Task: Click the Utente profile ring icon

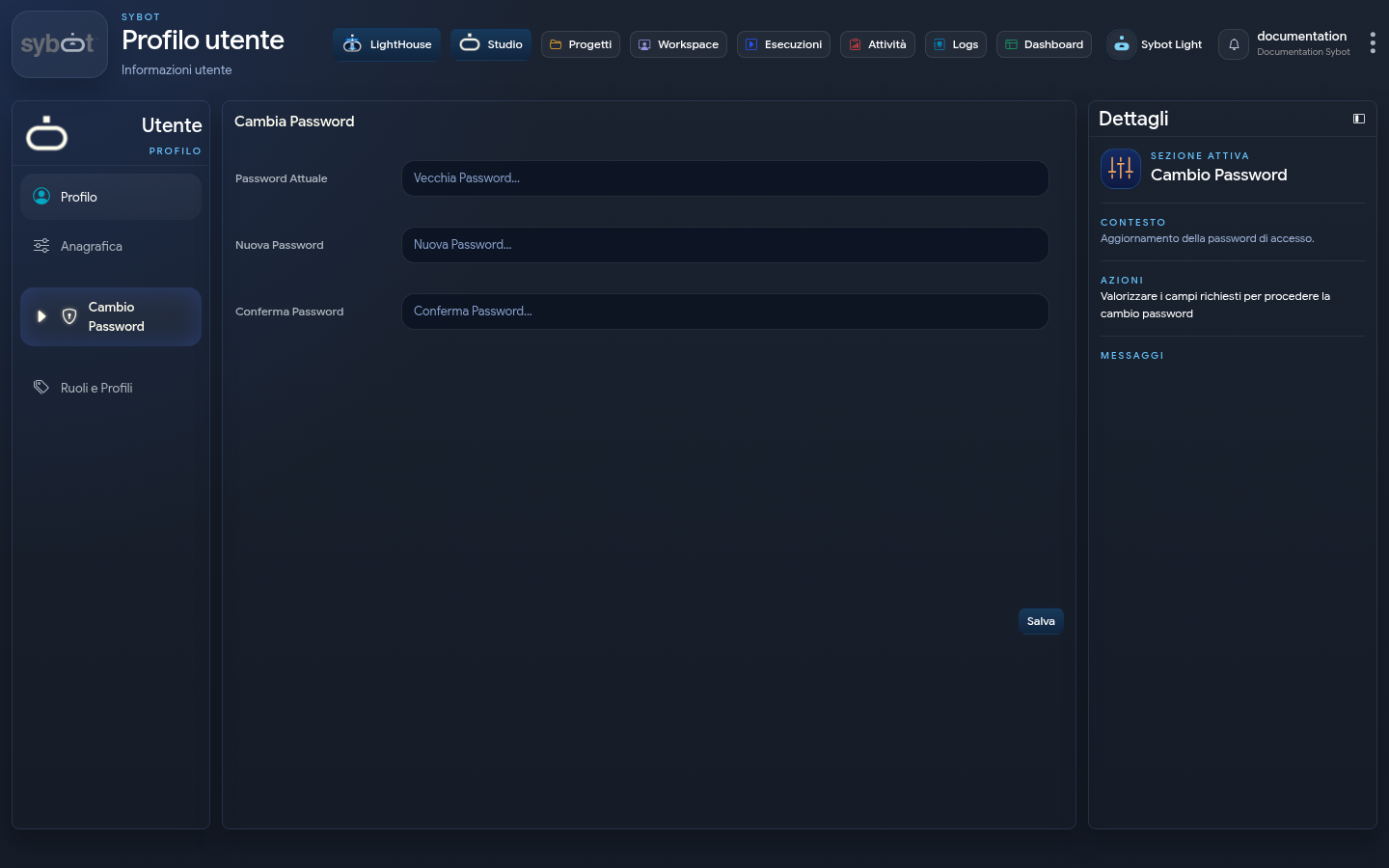Action: tap(46, 133)
